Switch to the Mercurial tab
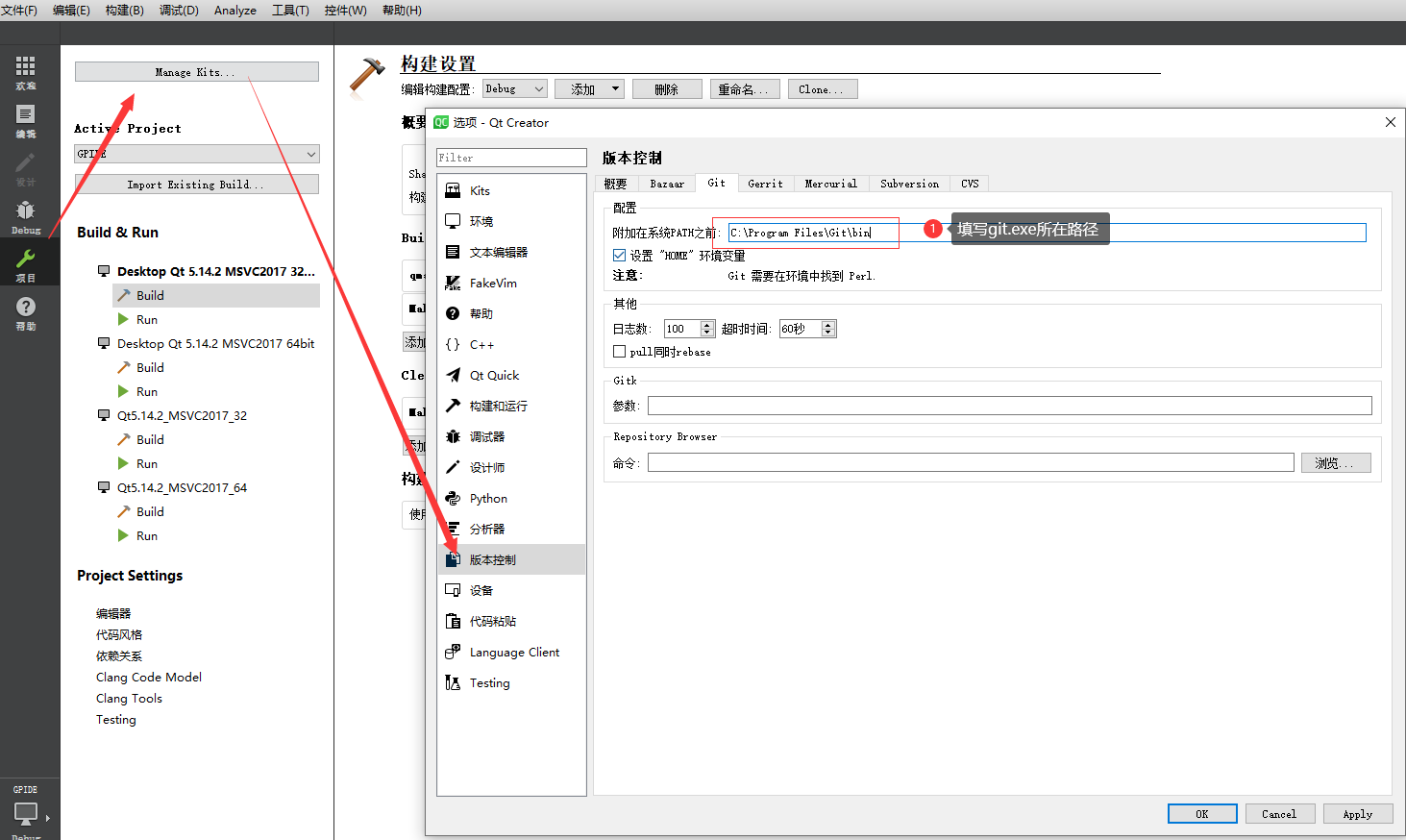This screenshot has width=1406, height=840. click(x=831, y=184)
